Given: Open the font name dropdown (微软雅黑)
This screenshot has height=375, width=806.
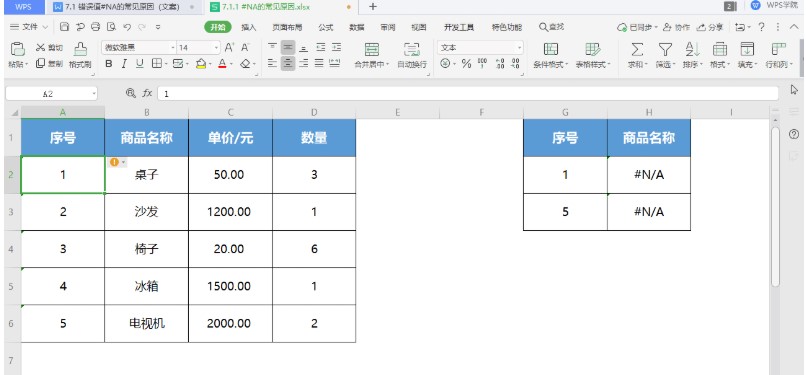Looking at the screenshot, I should (173, 48).
